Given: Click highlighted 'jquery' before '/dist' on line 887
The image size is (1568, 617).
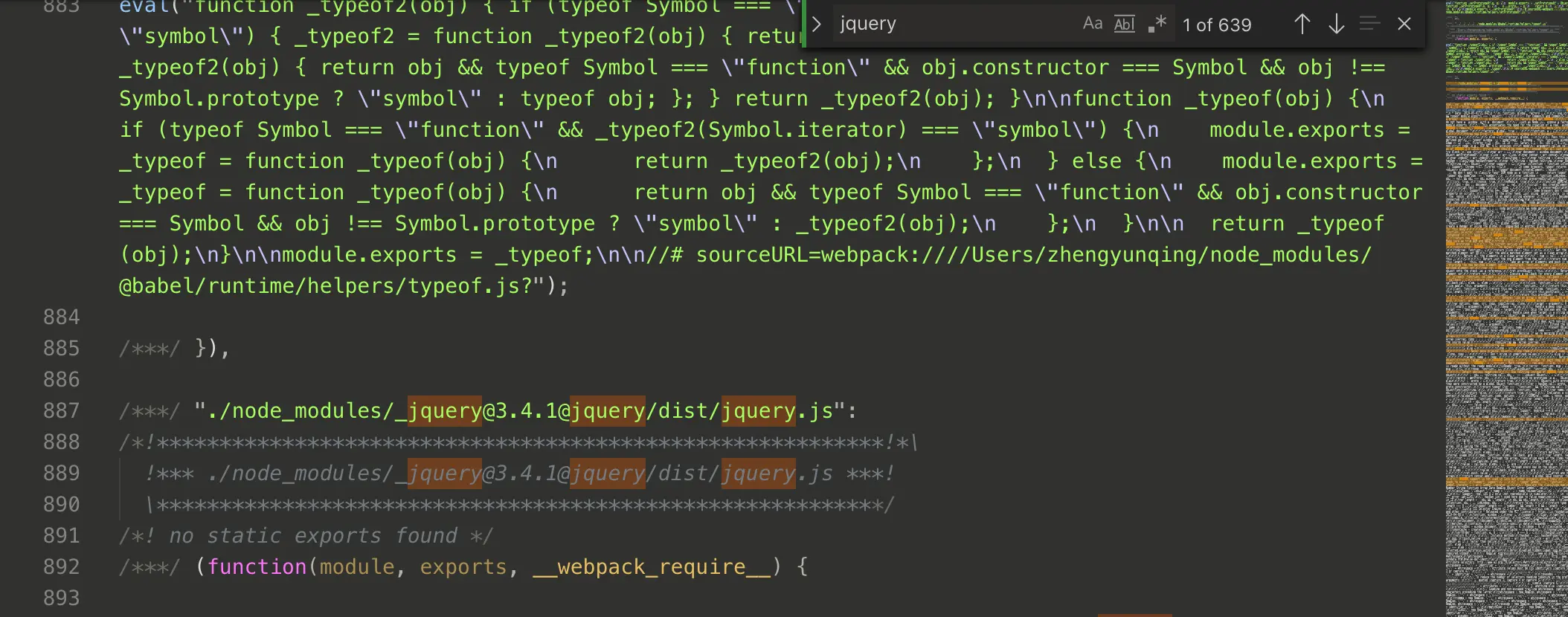Looking at the screenshot, I should click(x=608, y=410).
